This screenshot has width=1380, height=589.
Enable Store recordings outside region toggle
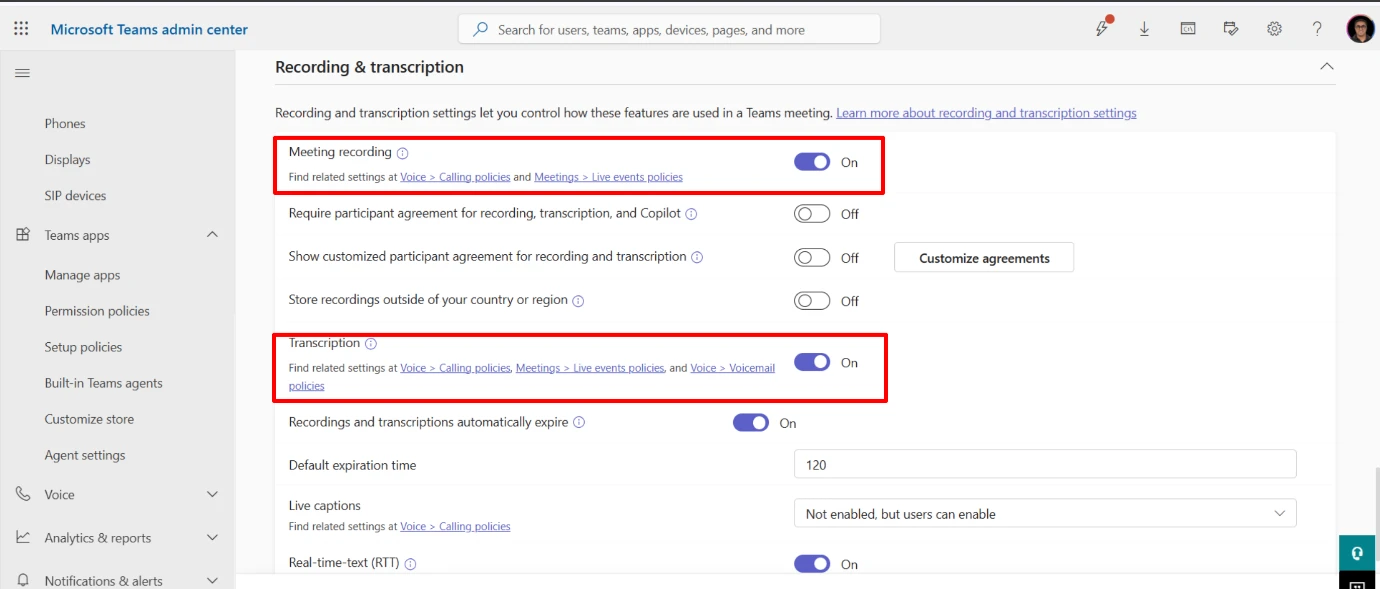click(812, 301)
